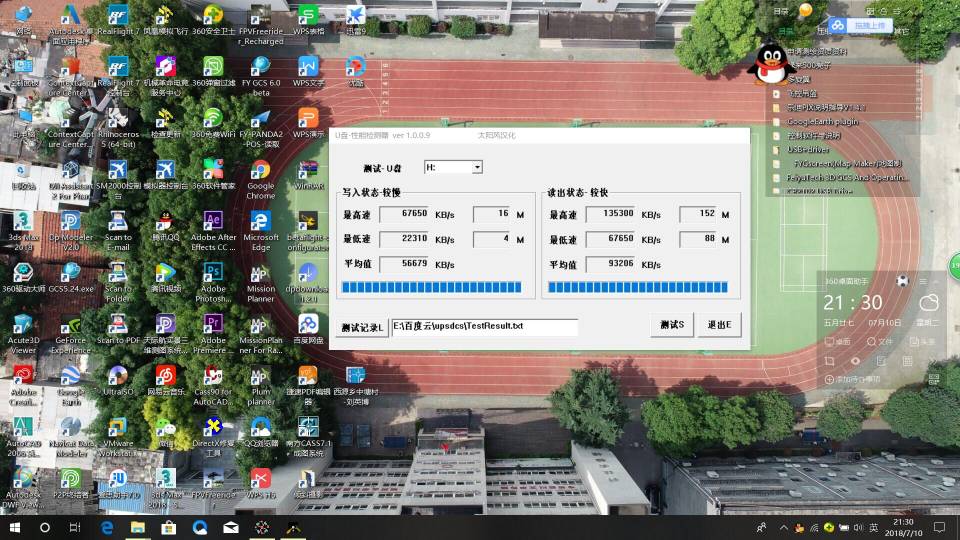Open the 百度网盘 desktop icon
Screen dimensions: 960x540
coord(308,329)
